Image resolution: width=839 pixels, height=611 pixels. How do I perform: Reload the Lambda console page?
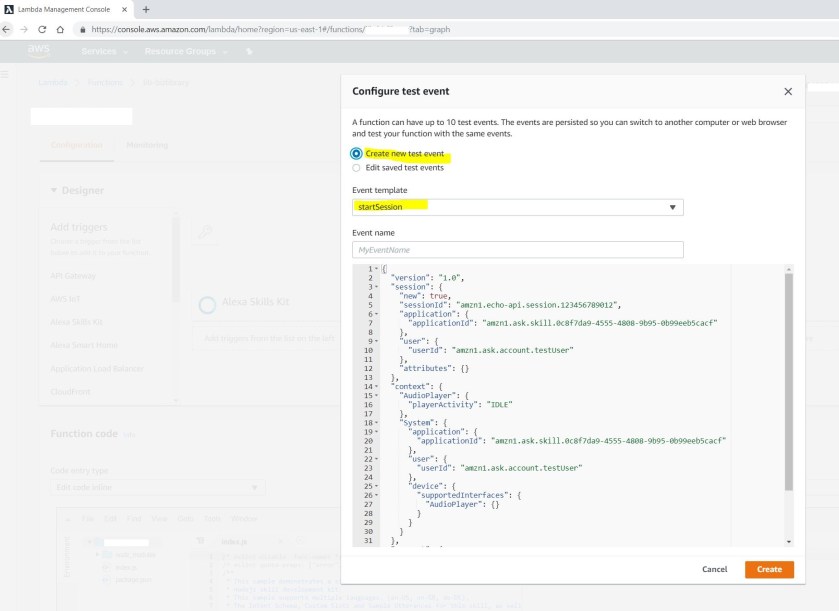42,29
